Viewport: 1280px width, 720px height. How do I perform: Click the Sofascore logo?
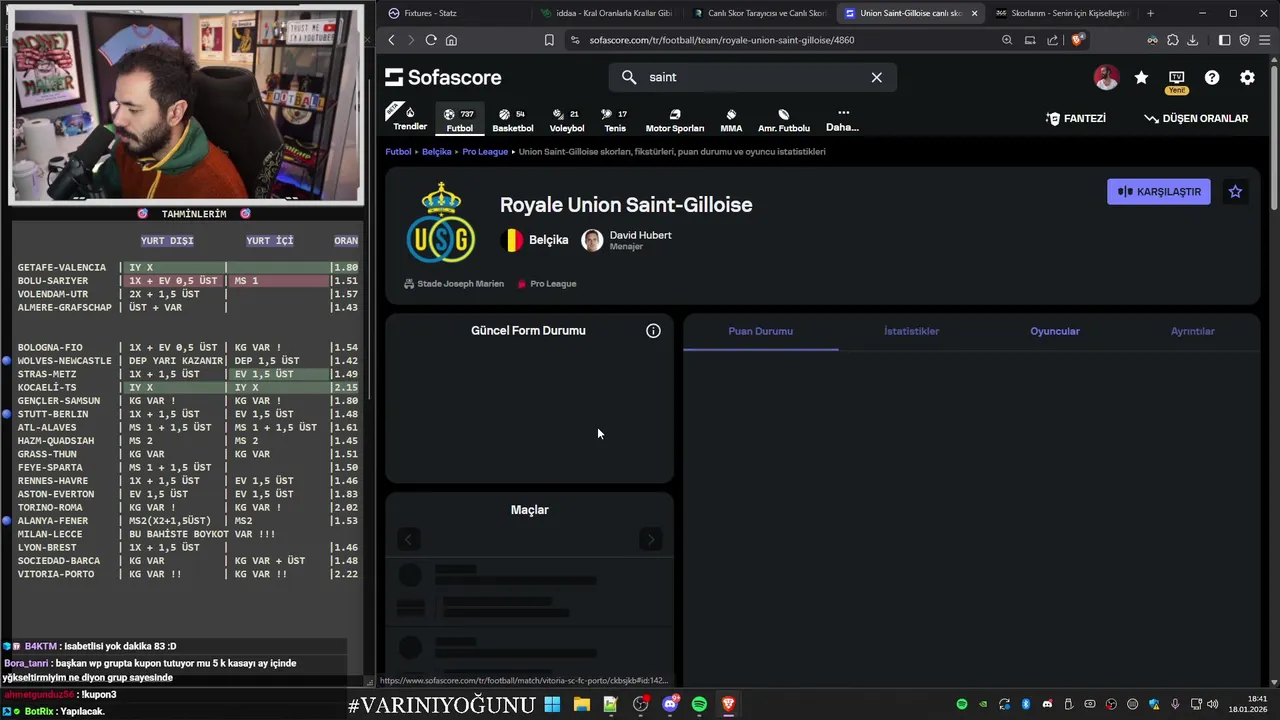tap(443, 77)
